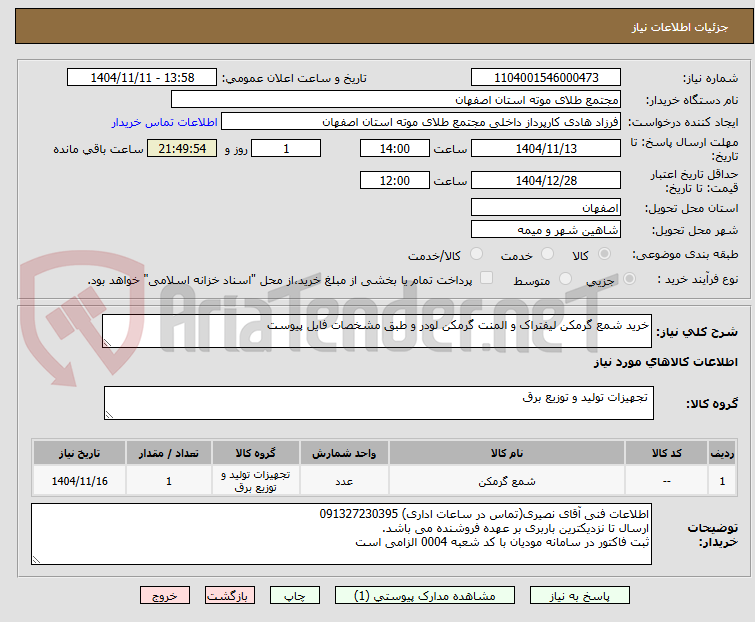Image resolution: width=755 pixels, height=622 pixels.
Task: Click the کد کالا column header
Action: click(666, 453)
